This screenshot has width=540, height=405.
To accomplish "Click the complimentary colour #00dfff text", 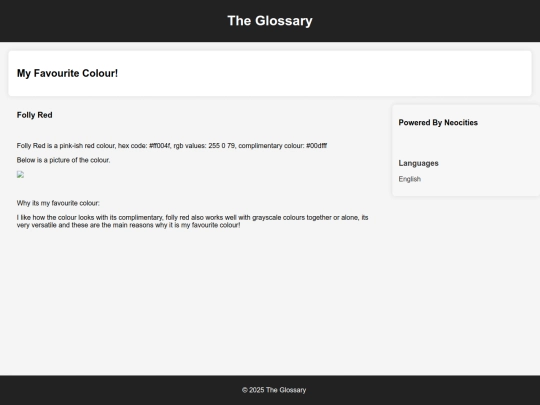I will coord(283,146).
